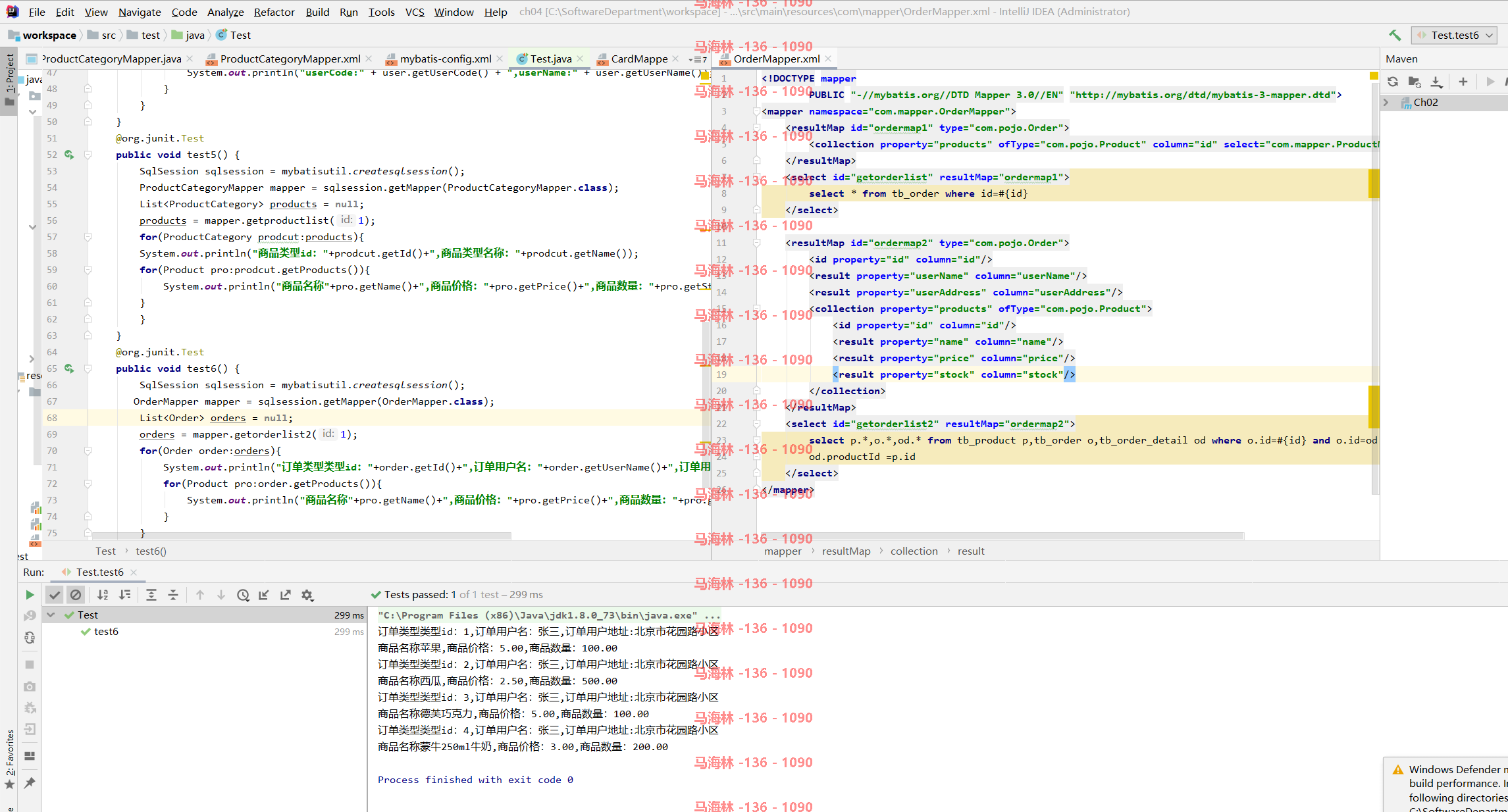Click yellow warning indicator atop XML editor
The height and width of the screenshot is (812, 1508).
[x=1374, y=76]
